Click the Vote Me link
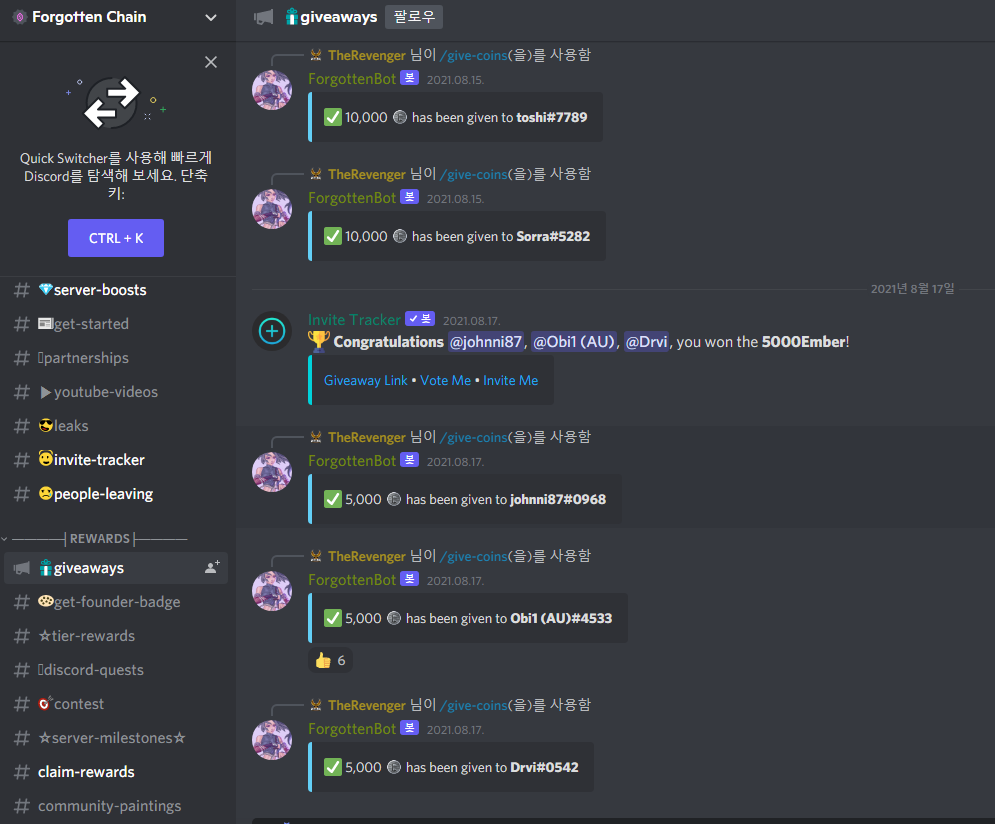995x824 pixels. [x=445, y=380]
